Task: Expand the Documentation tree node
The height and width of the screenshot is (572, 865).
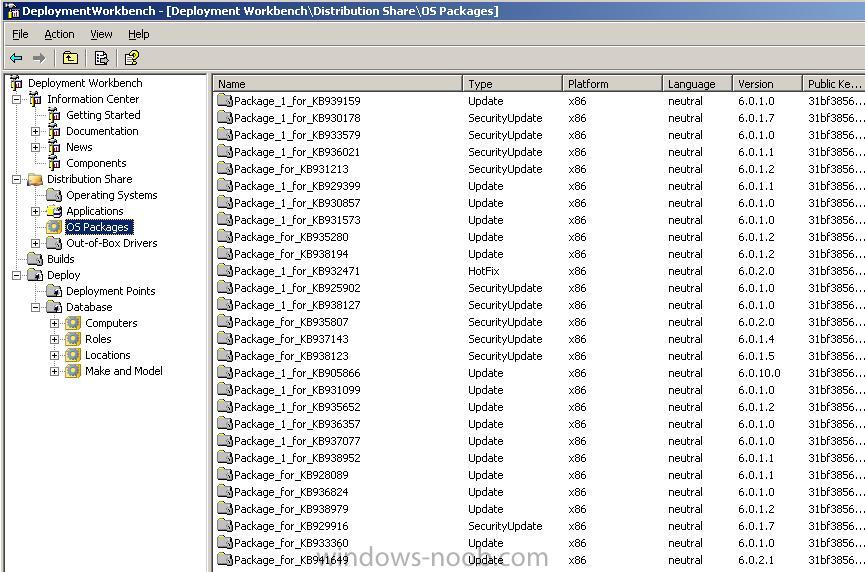Action: click(x=35, y=131)
